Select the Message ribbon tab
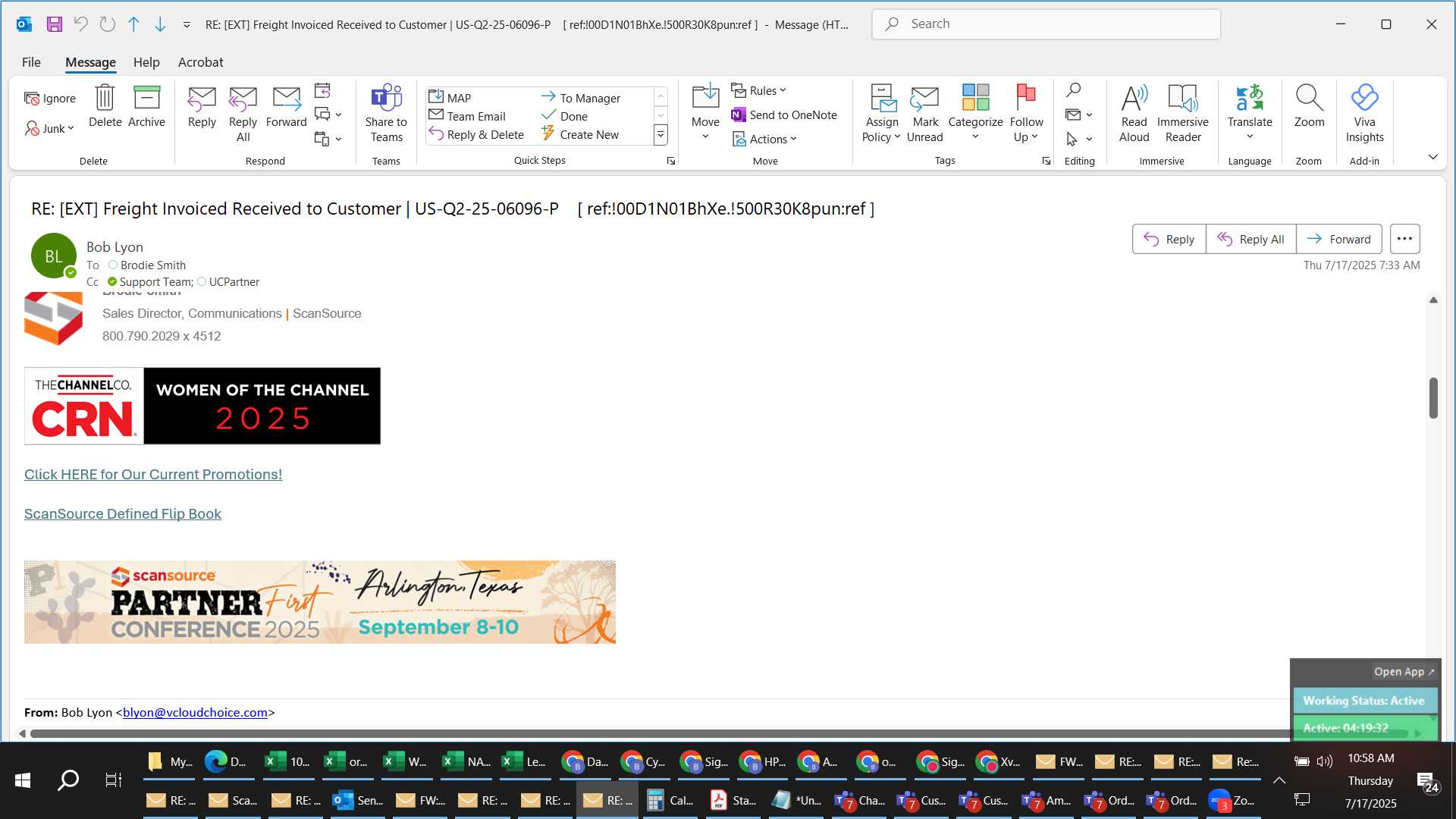This screenshot has width=1456, height=819. (x=90, y=62)
